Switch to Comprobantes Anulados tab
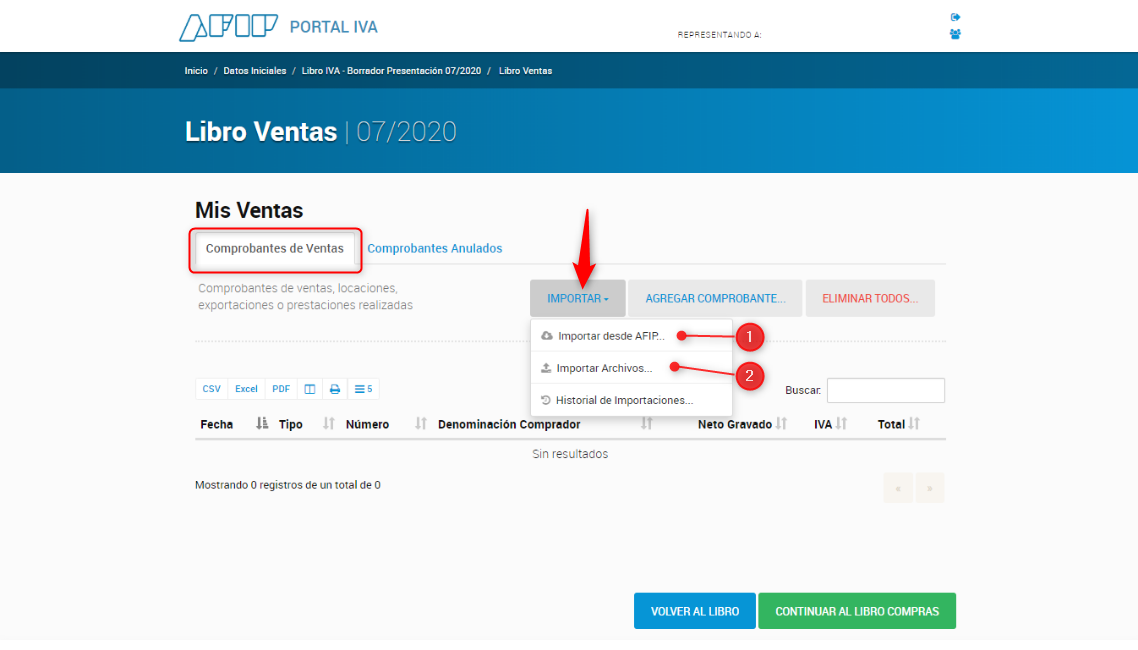1138x650 pixels. pos(435,248)
